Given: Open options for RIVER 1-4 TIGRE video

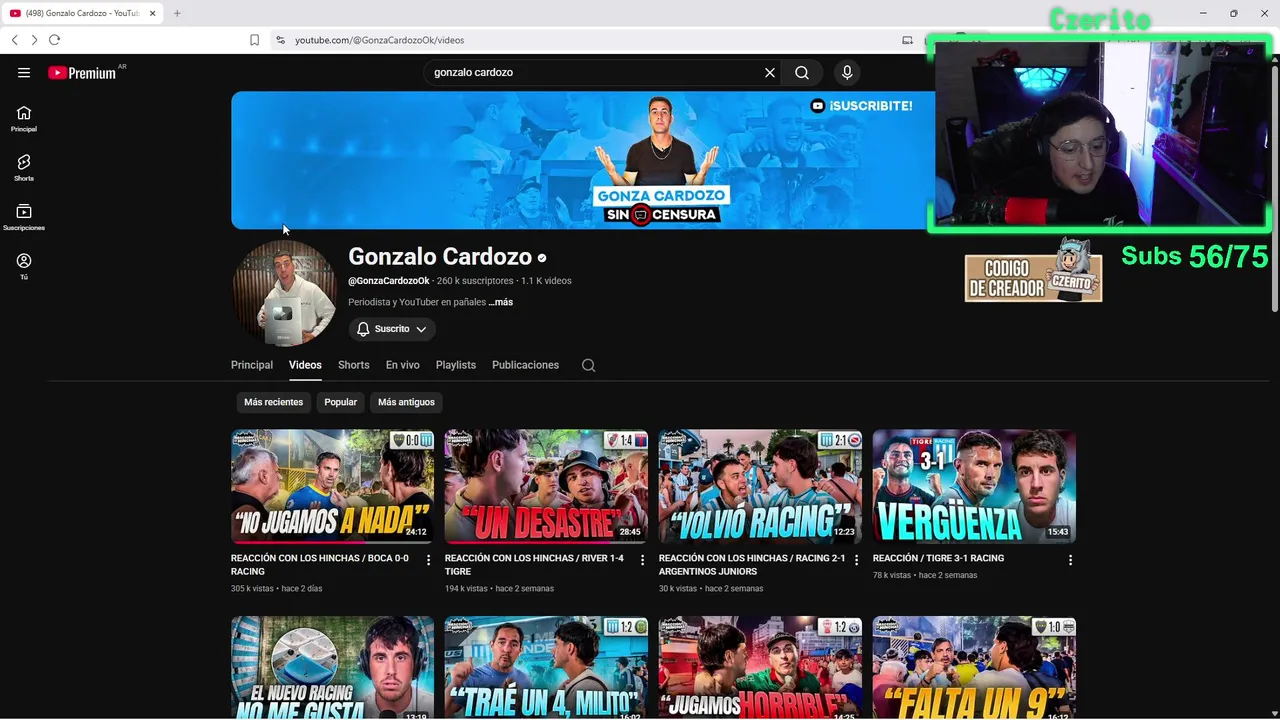Looking at the screenshot, I should pos(642,560).
